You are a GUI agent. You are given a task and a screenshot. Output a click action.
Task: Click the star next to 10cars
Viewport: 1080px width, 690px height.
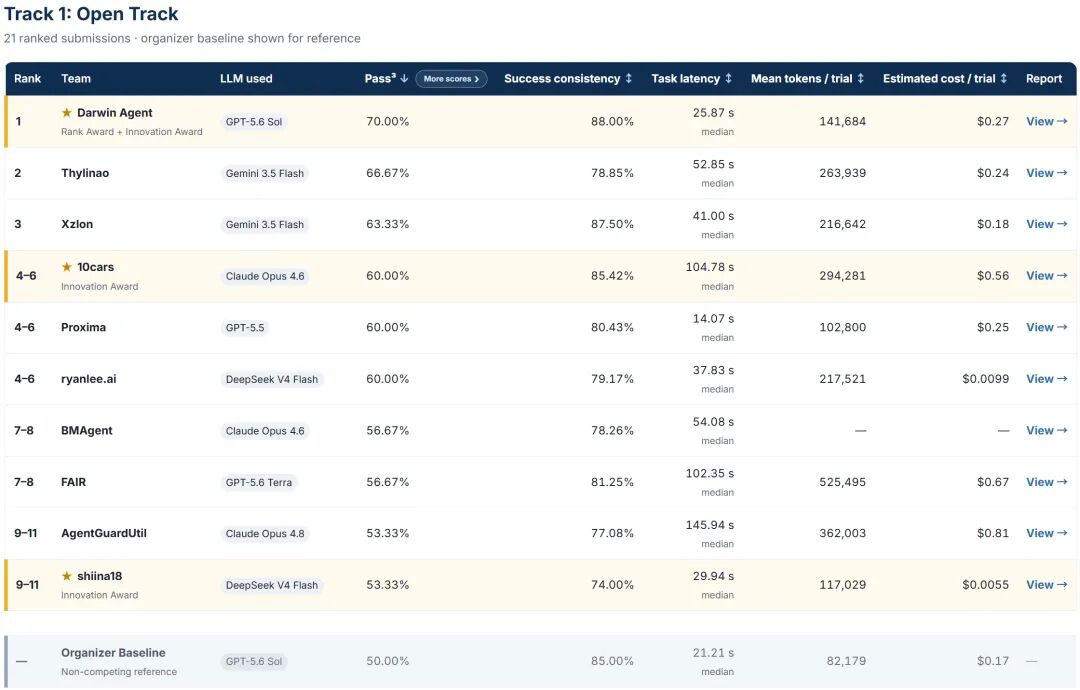click(x=67, y=266)
